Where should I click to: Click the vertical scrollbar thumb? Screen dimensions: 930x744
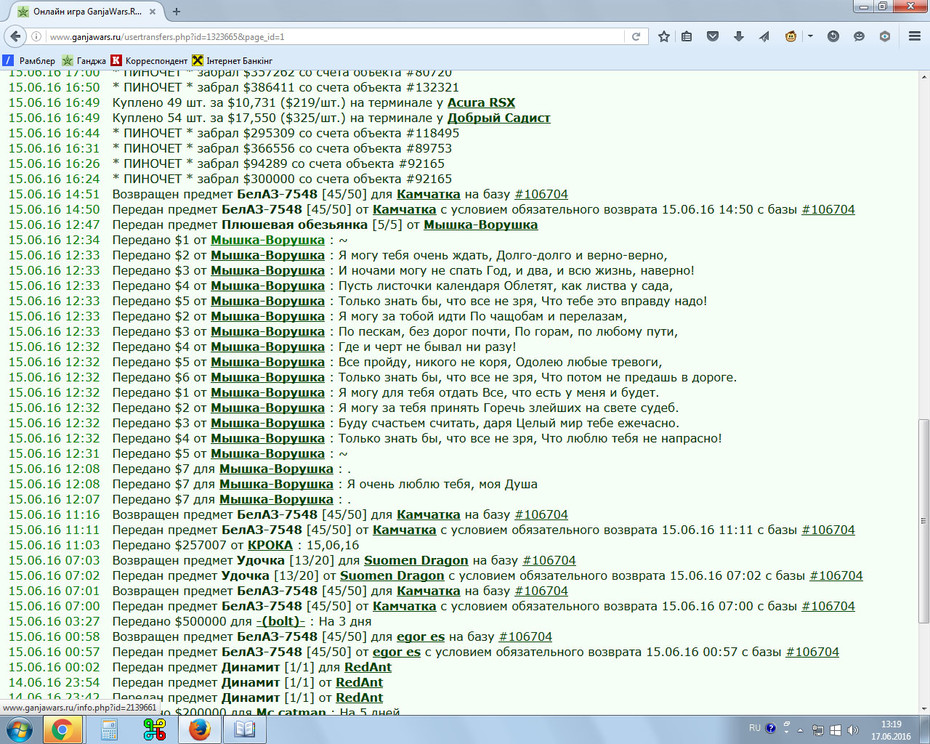click(923, 521)
